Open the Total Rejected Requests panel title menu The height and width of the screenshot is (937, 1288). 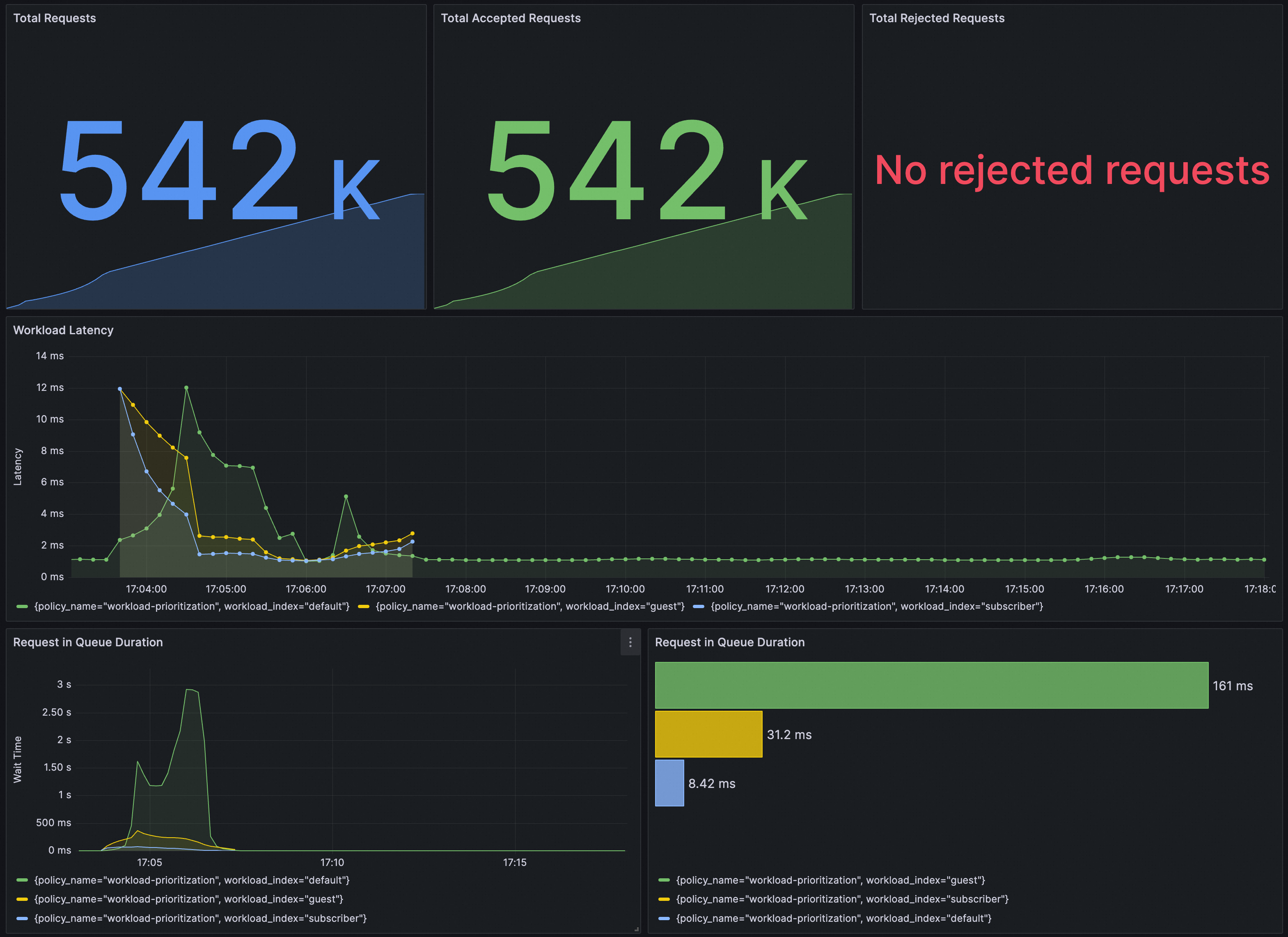pos(937,18)
